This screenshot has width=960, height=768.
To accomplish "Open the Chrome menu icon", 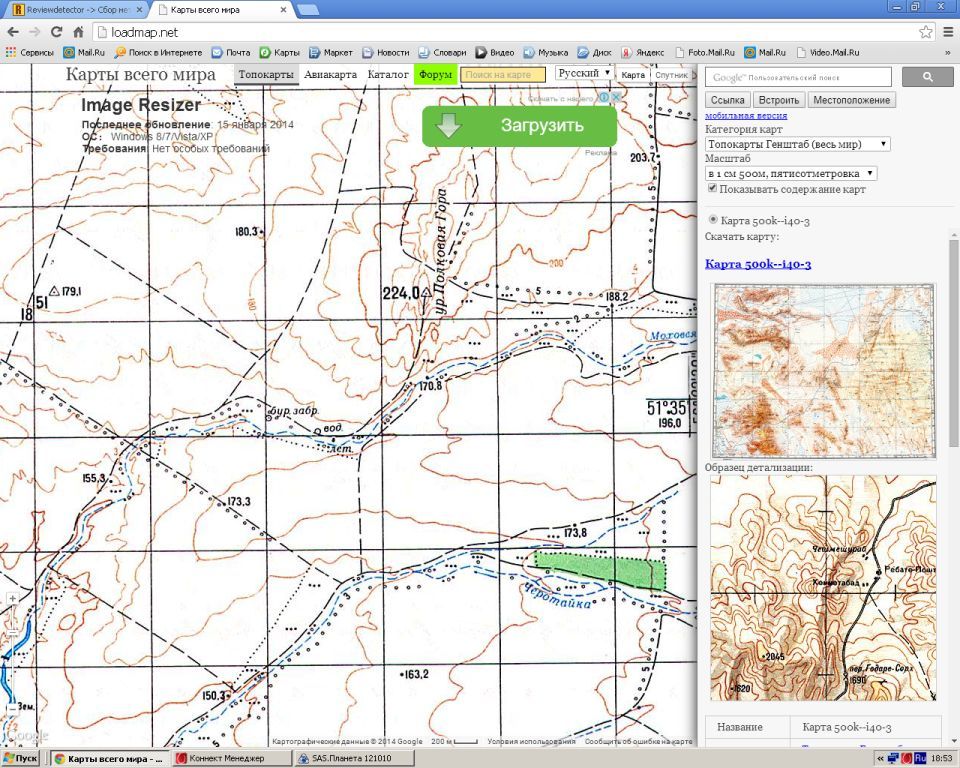I will 947,32.
